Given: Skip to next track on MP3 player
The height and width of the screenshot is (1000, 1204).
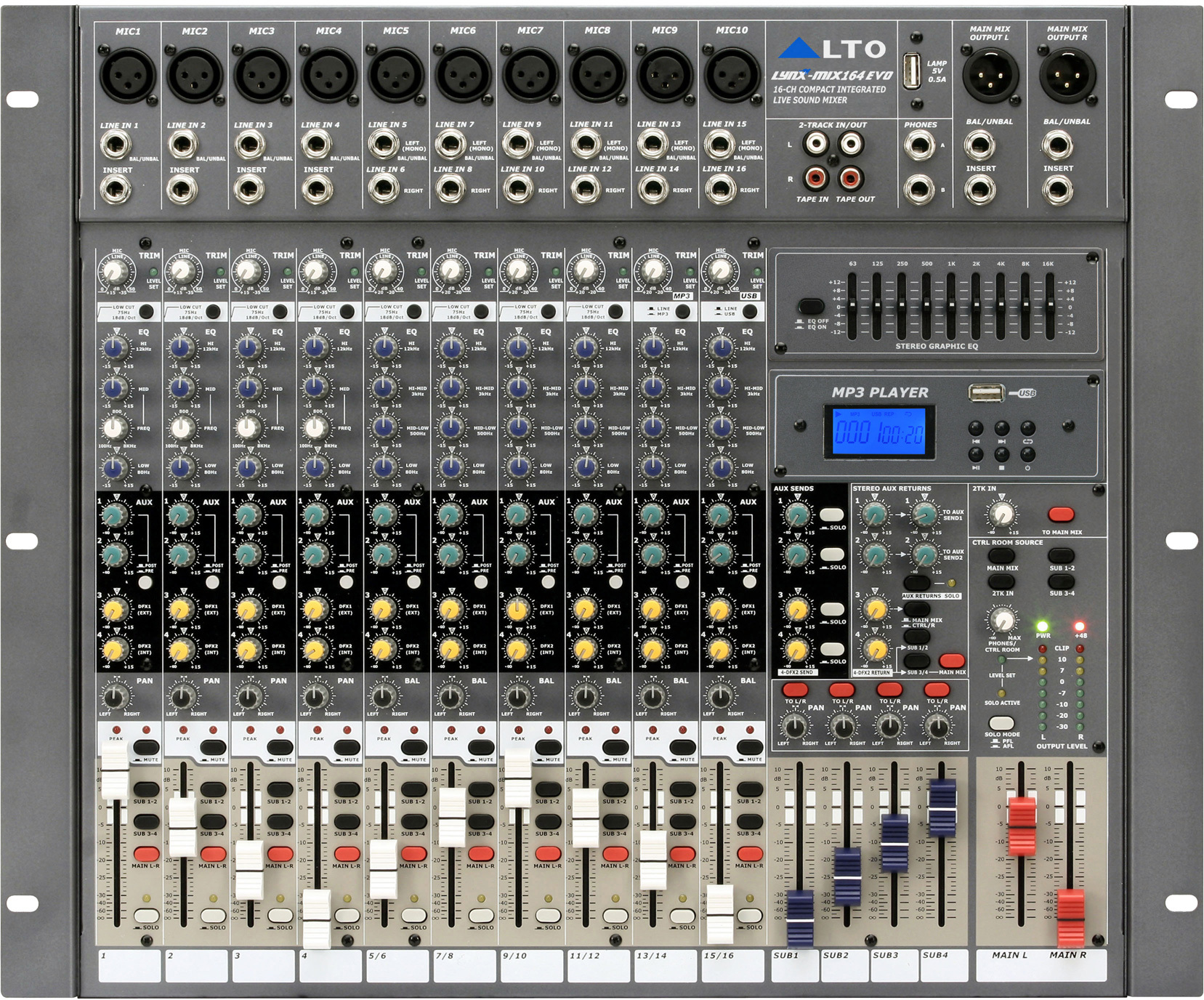Looking at the screenshot, I should (x=1002, y=427).
